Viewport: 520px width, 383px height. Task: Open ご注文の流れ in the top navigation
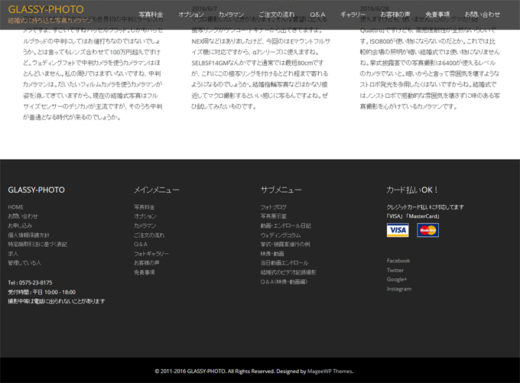(277, 14)
